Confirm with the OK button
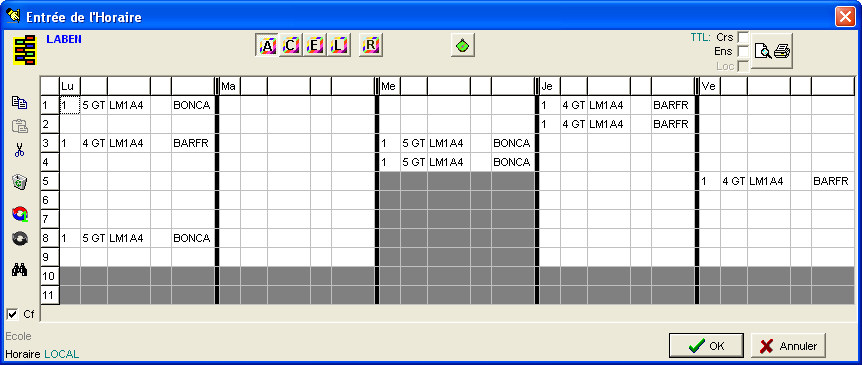Screen dimensions: 862x365 point(706,346)
